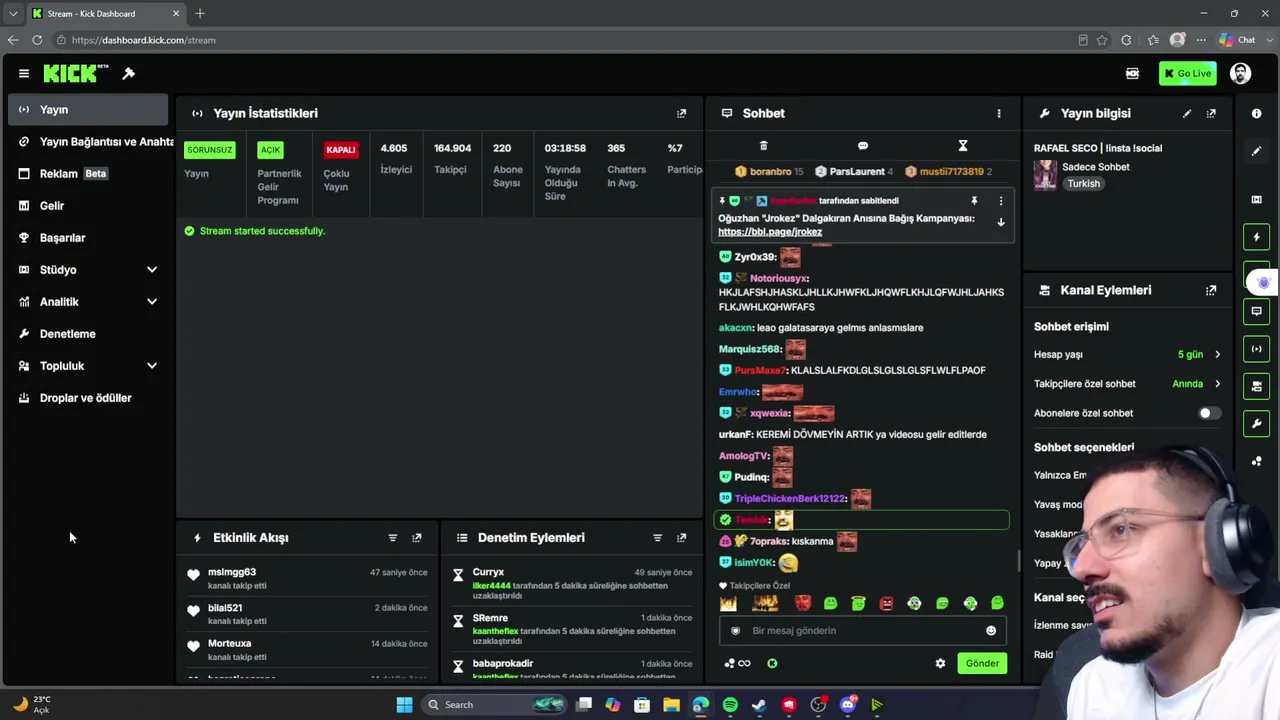The height and width of the screenshot is (720, 1280).
Task: Click the channel points icon below message box
Action: pos(737,663)
